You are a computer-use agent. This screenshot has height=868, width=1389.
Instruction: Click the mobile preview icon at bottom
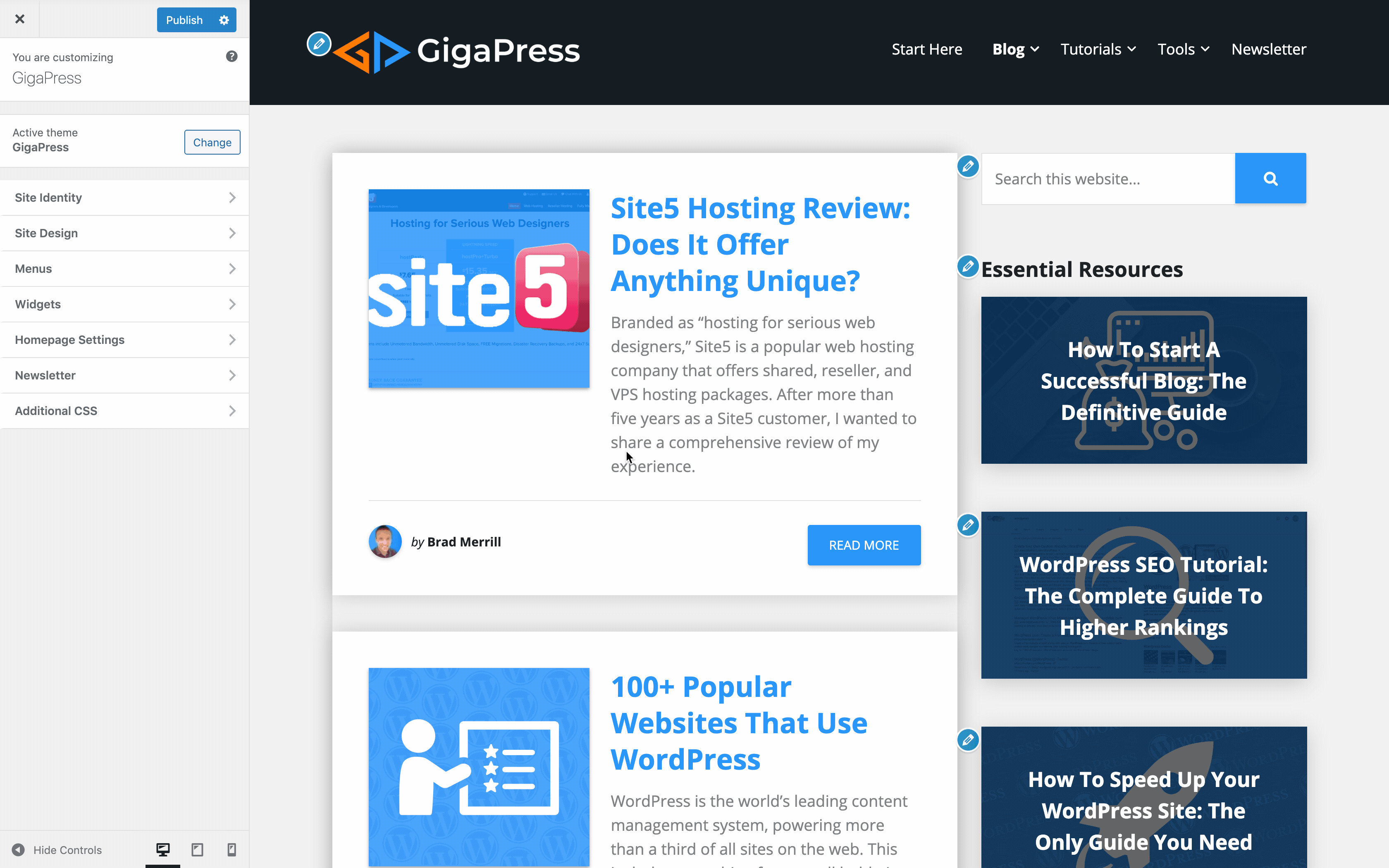point(231,850)
